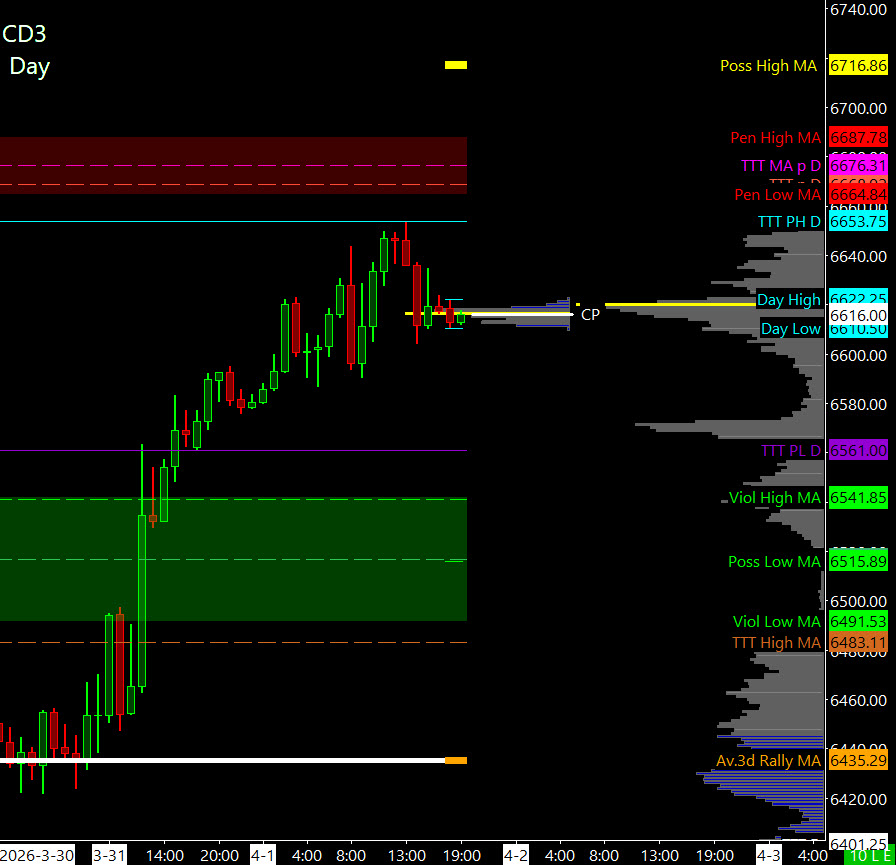Viewport: 896px width, 865px height.
Task: Click the yellow Poss High MA marker dash
Action: click(x=456, y=65)
